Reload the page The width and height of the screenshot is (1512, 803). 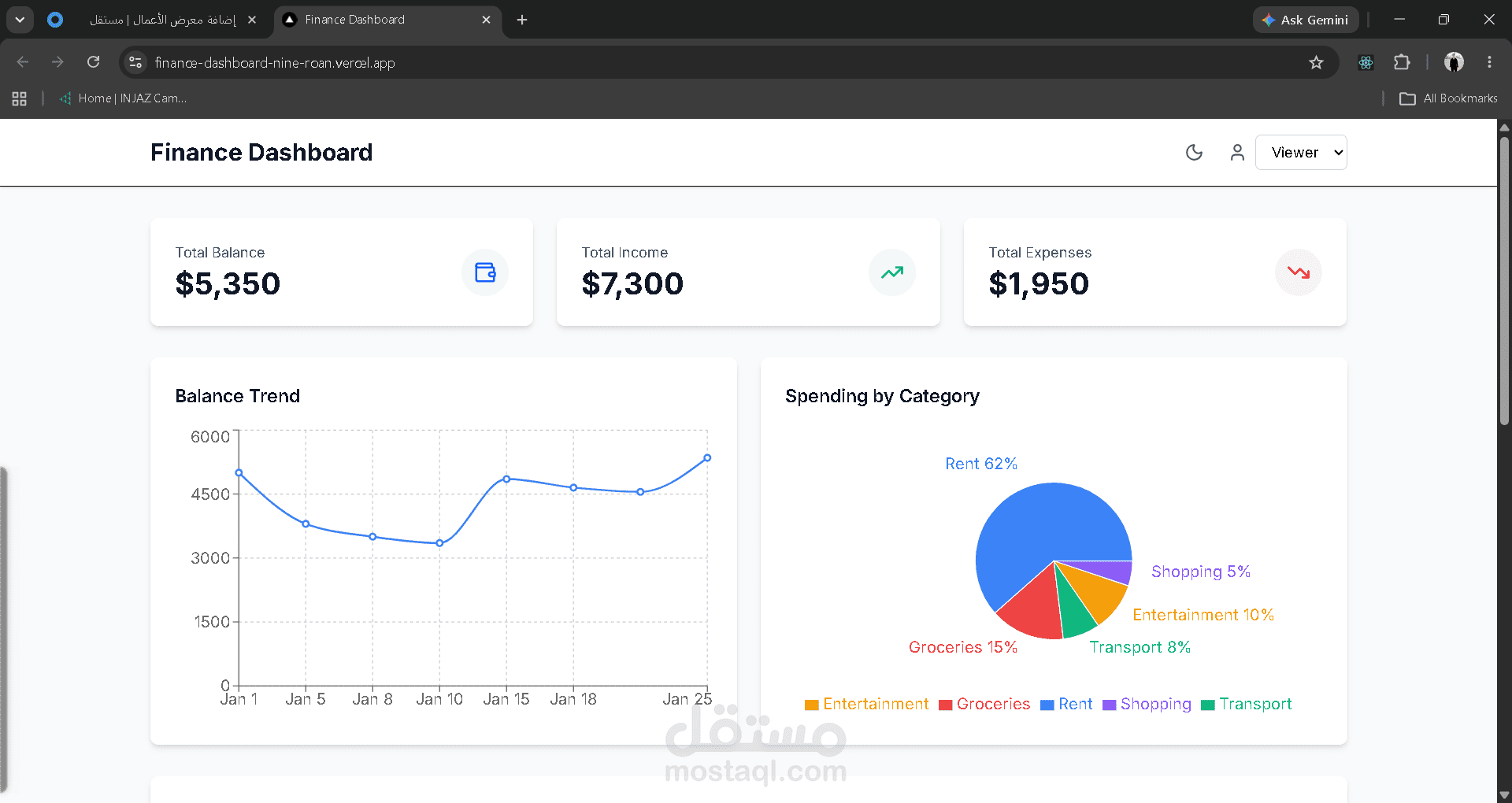tap(93, 61)
